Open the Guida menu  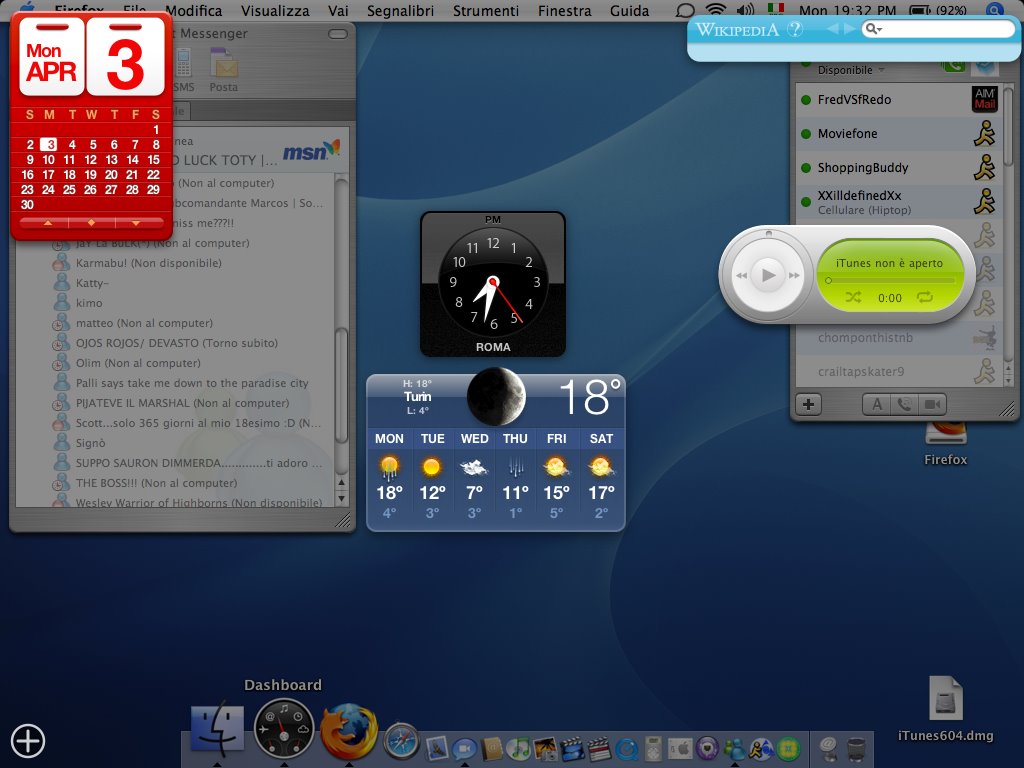tap(630, 10)
